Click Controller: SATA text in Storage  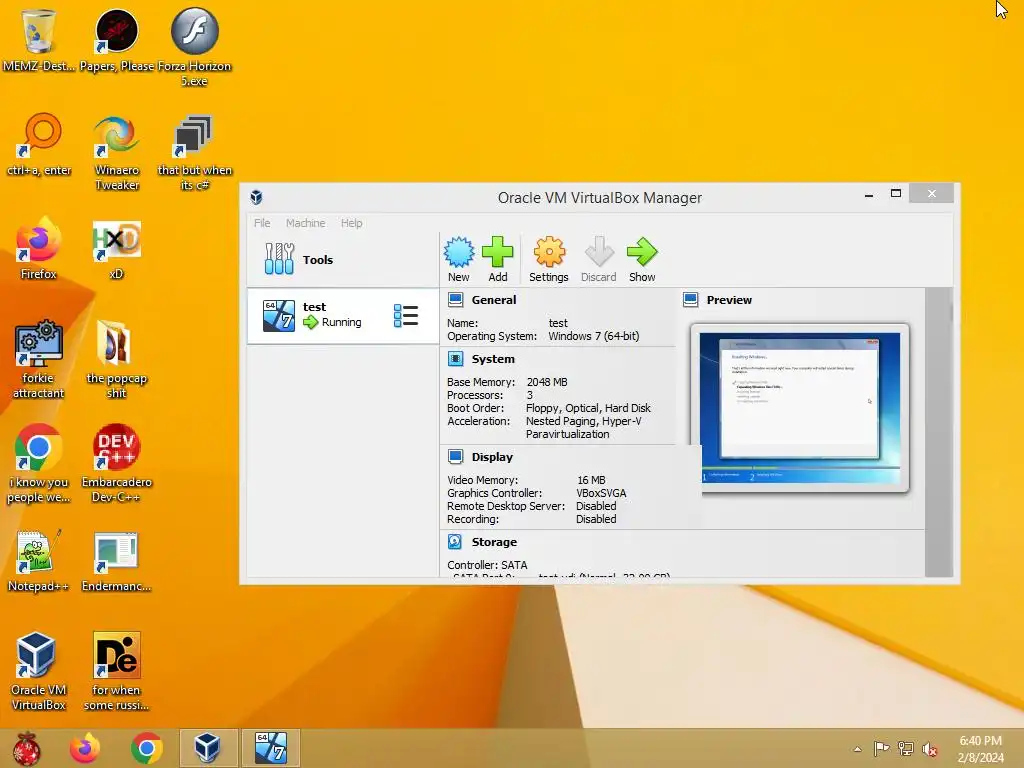pos(487,565)
